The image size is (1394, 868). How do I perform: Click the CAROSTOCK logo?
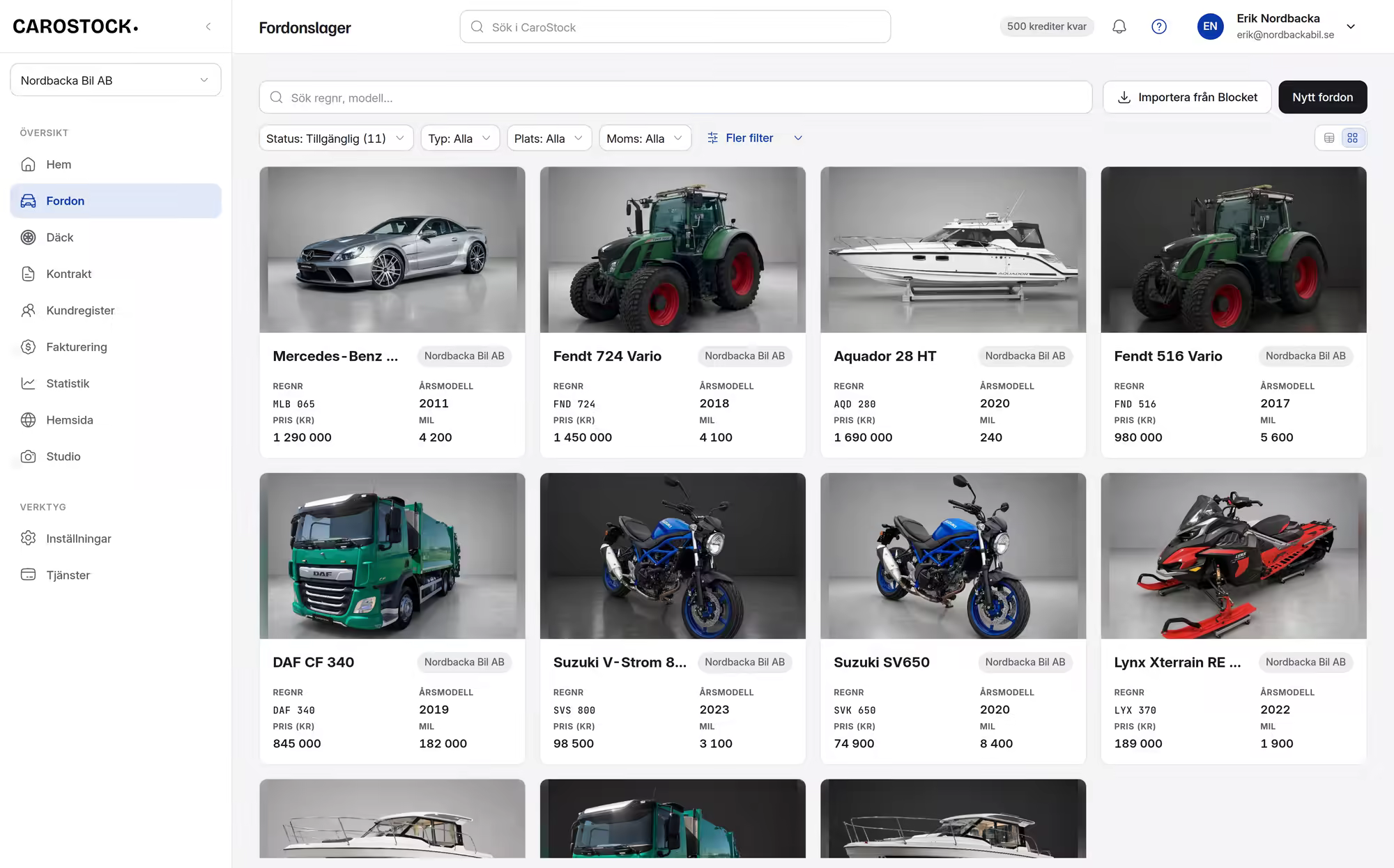pyautogui.click(x=75, y=26)
